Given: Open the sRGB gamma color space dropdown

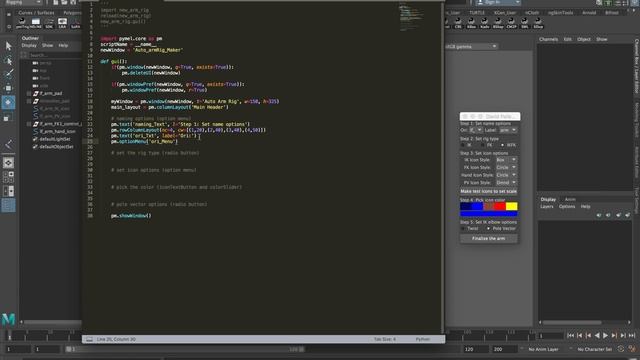Looking at the screenshot, I should [471, 47].
